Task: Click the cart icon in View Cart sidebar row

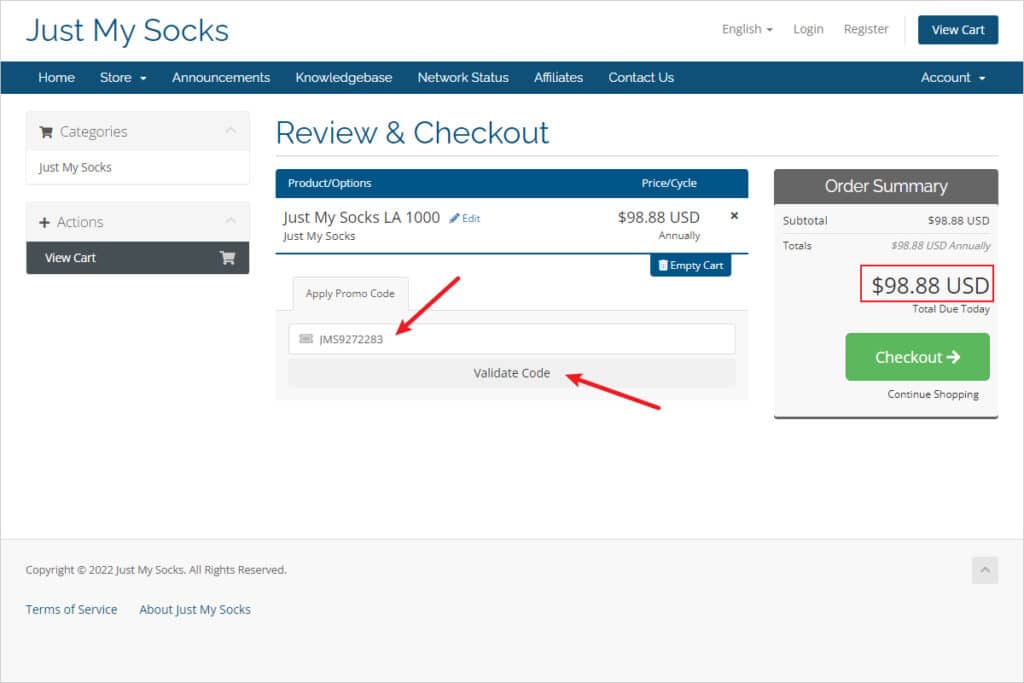Action: [227, 258]
